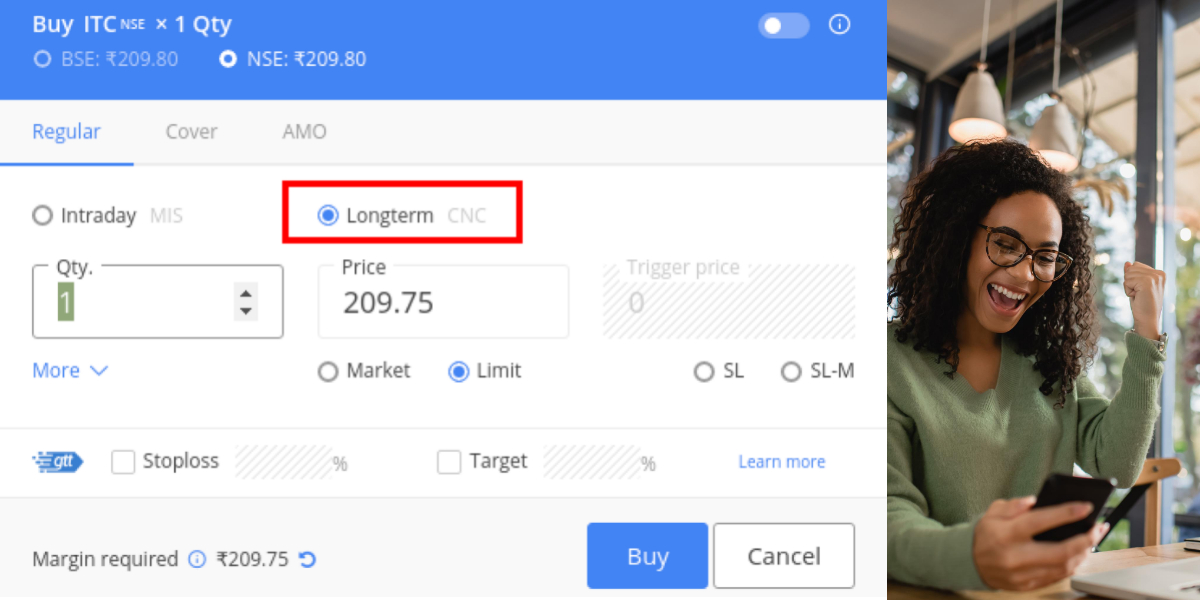Click the photo of the cheering woman
This screenshot has width=1200, height=600.
click(x=1044, y=300)
